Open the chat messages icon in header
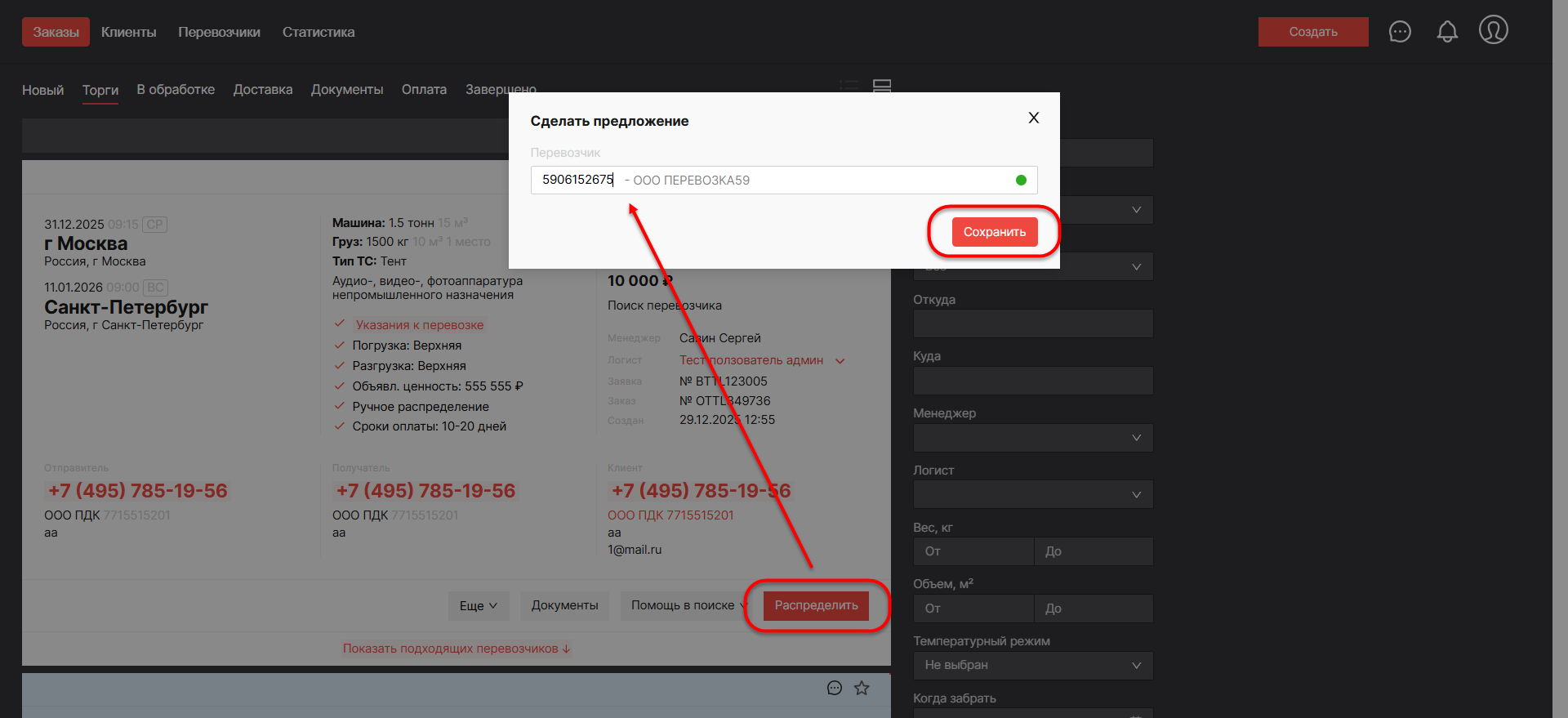1568x718 pixels. pyautogui.click(x=1400, y=32)
